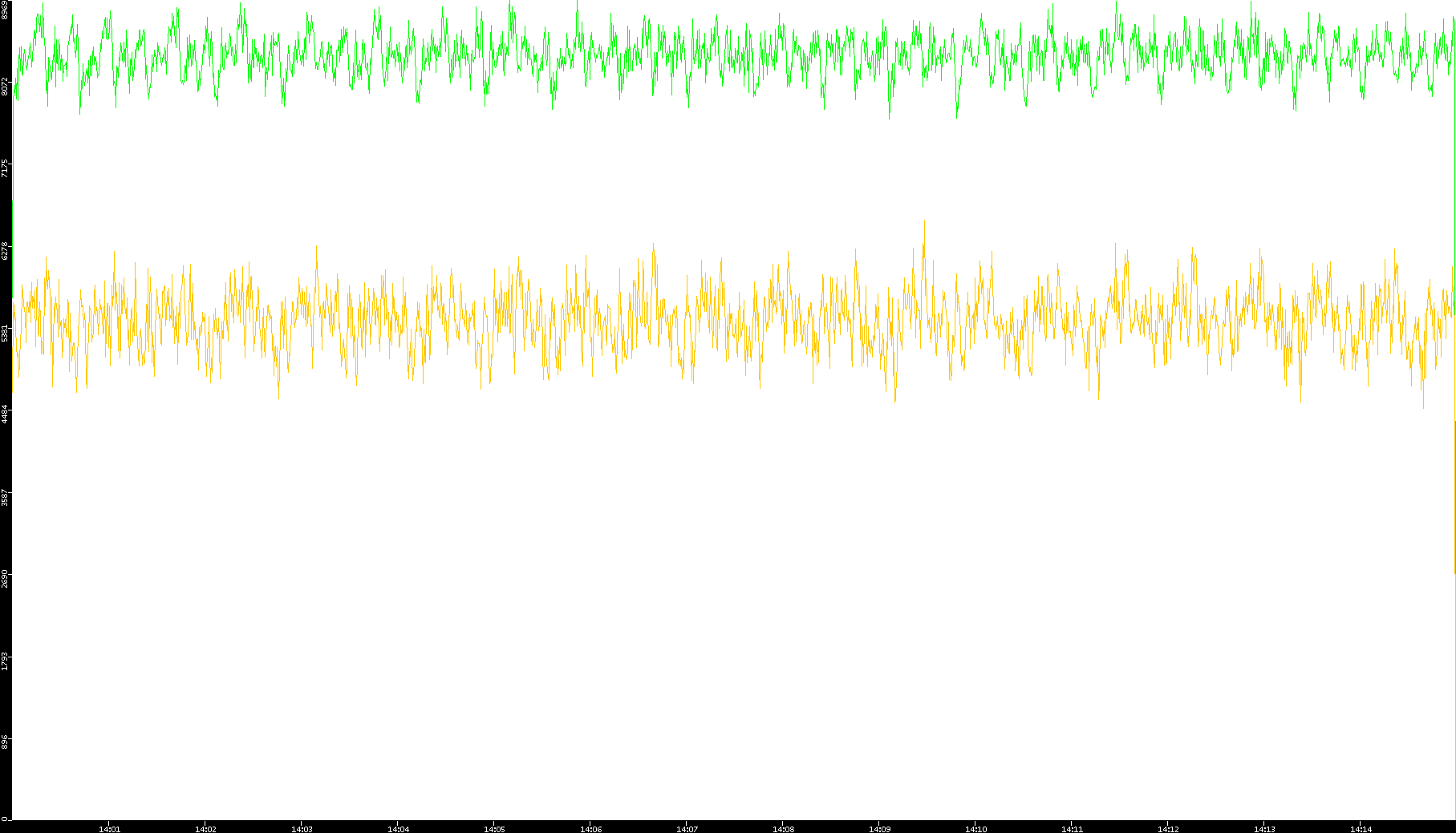The width and height of the screenshot is (1456, 833).
Task: Select the 14:13 time label
Action: 1264,829
